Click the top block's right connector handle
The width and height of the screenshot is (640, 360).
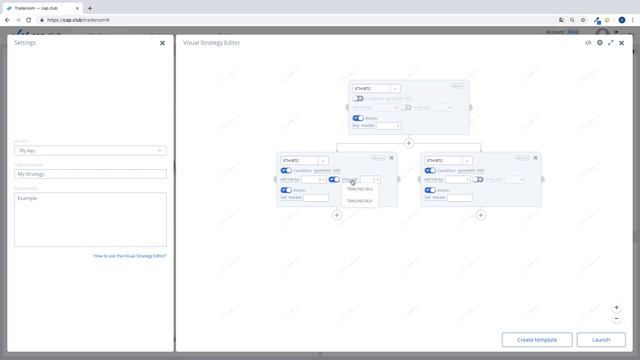471,107
